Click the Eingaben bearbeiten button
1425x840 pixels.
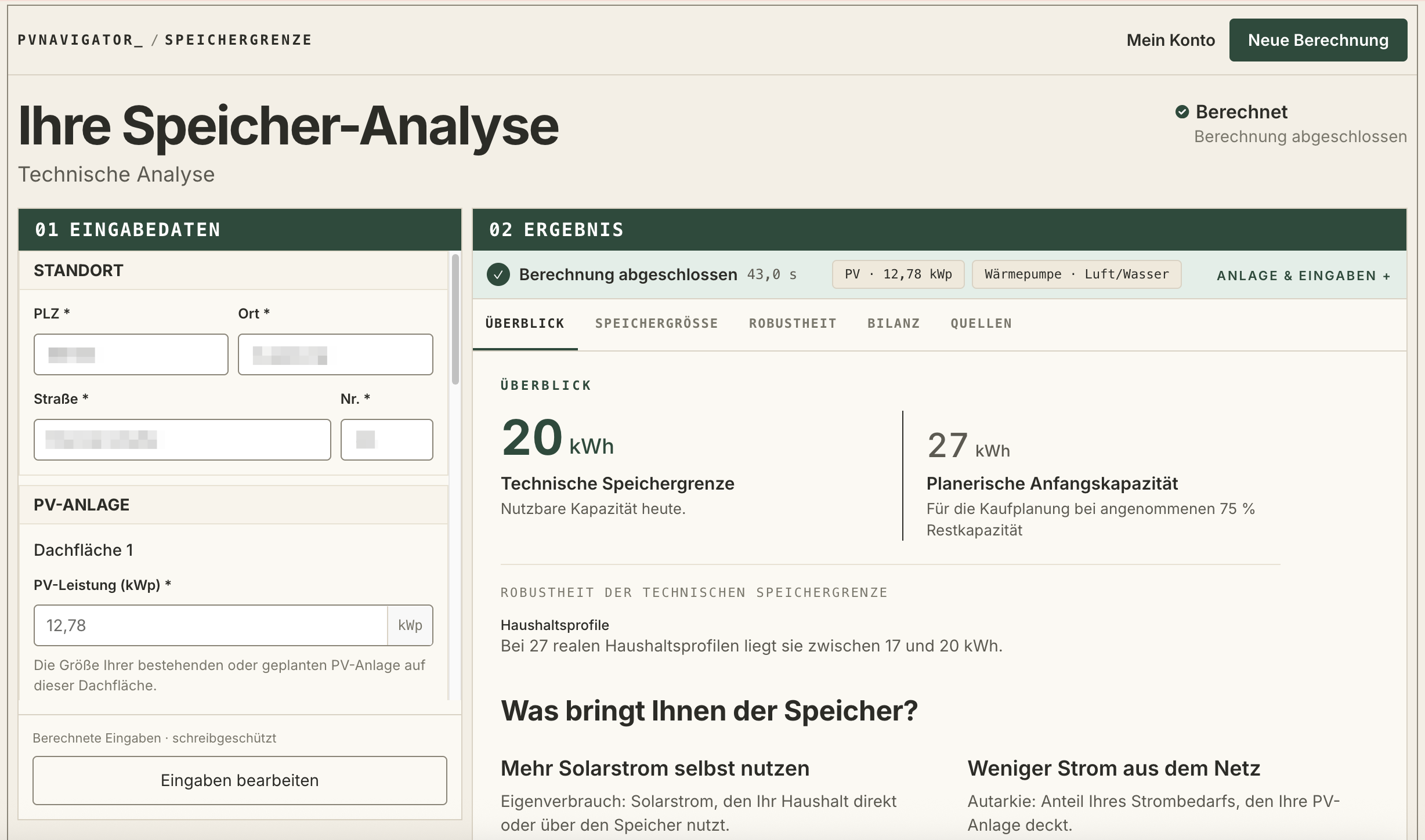(240, 780)
